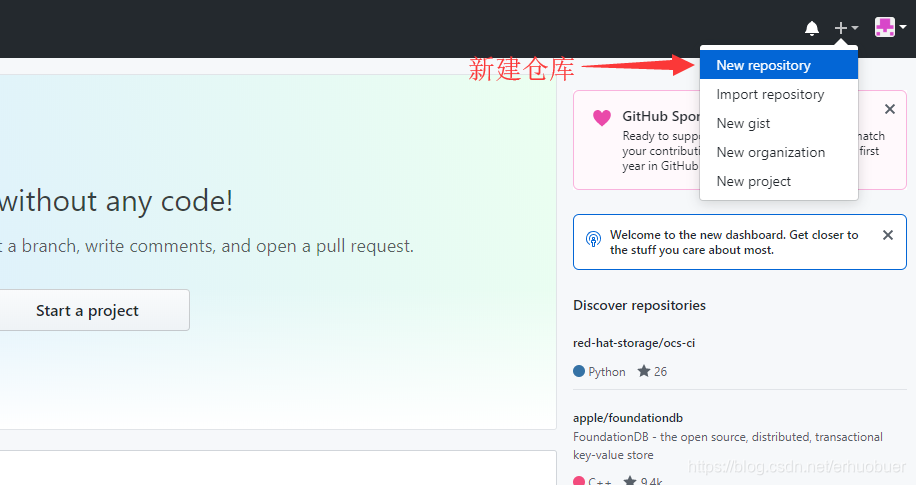Image resolution: width=916 pixels, height=485 pixels.
Task: Click the Welcome to the new dashboard text
Action: pos(734,242)
